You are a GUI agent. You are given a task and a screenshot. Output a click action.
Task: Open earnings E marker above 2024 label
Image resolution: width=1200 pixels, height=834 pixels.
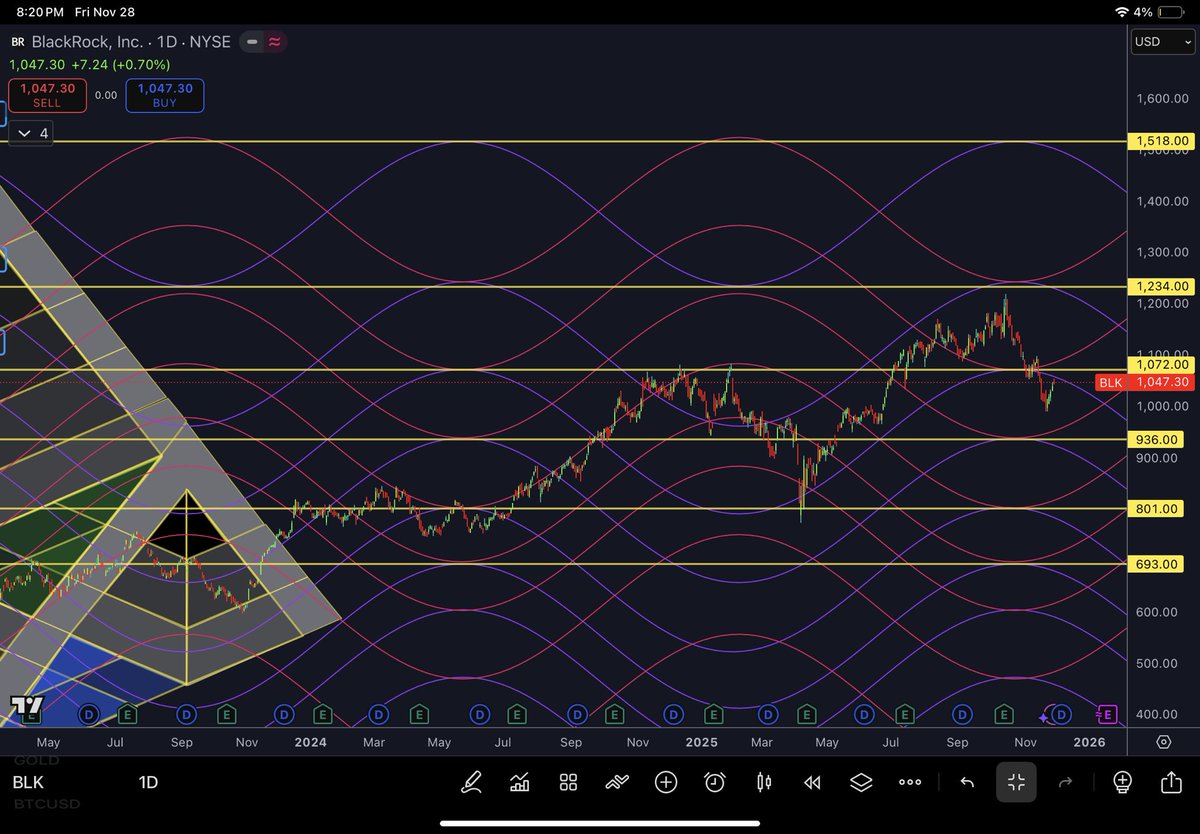321,714
